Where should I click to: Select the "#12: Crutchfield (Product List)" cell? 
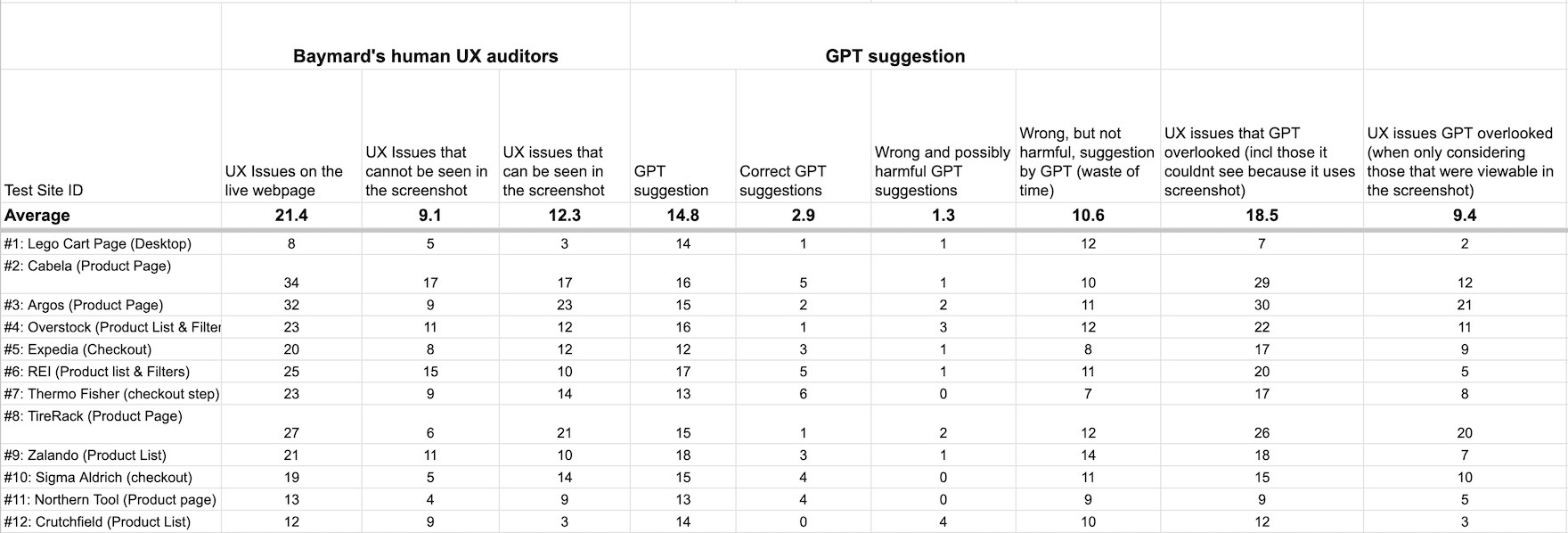point(97,521)
